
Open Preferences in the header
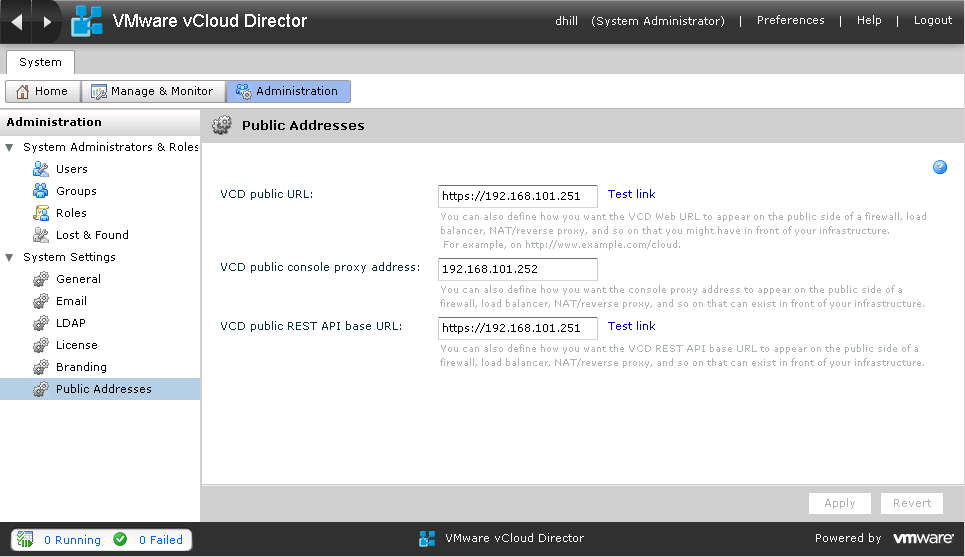tap(790, 20)
